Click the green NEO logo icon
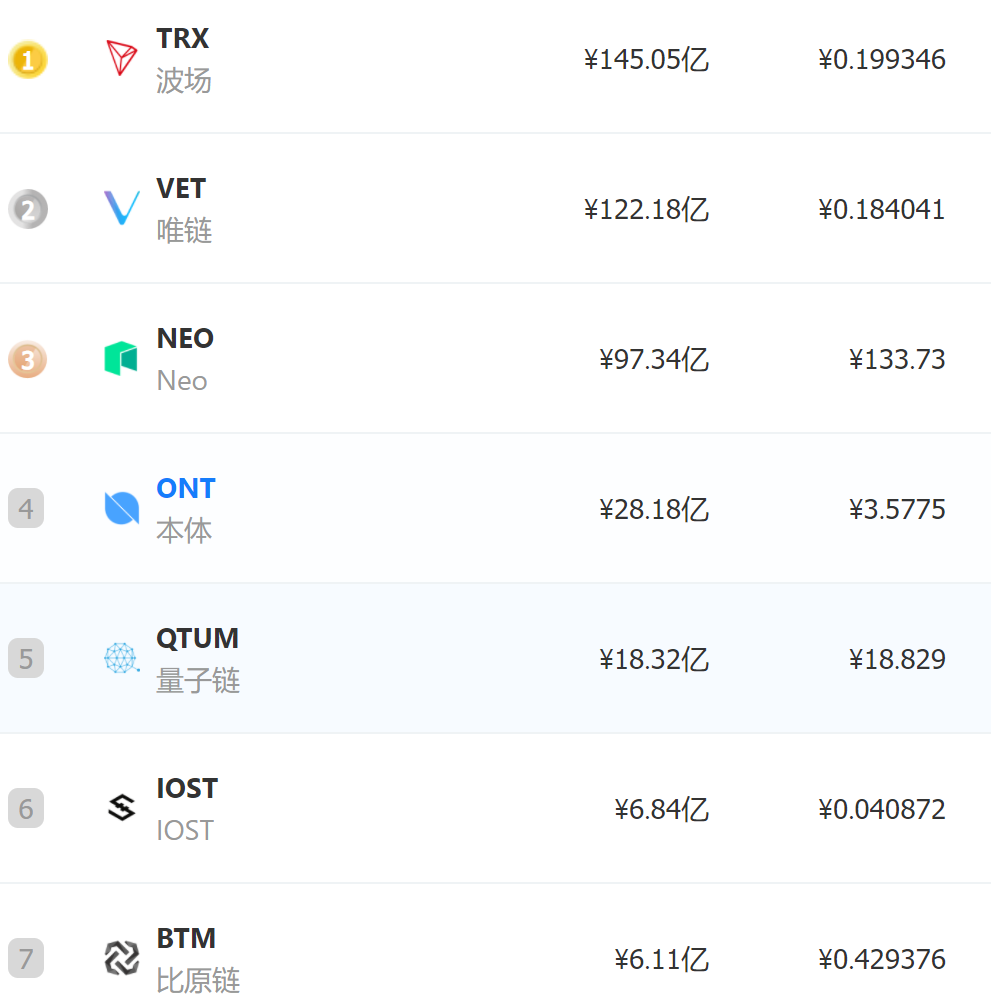The width and height of the screenshot is (991, 1001). (121, 358)
